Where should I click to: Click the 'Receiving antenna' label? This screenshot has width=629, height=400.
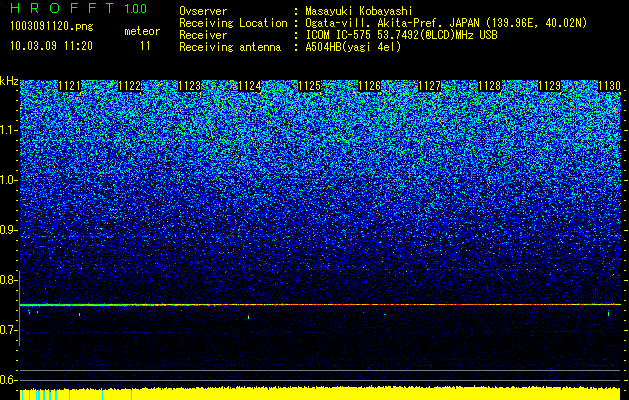tap(230, 47)
